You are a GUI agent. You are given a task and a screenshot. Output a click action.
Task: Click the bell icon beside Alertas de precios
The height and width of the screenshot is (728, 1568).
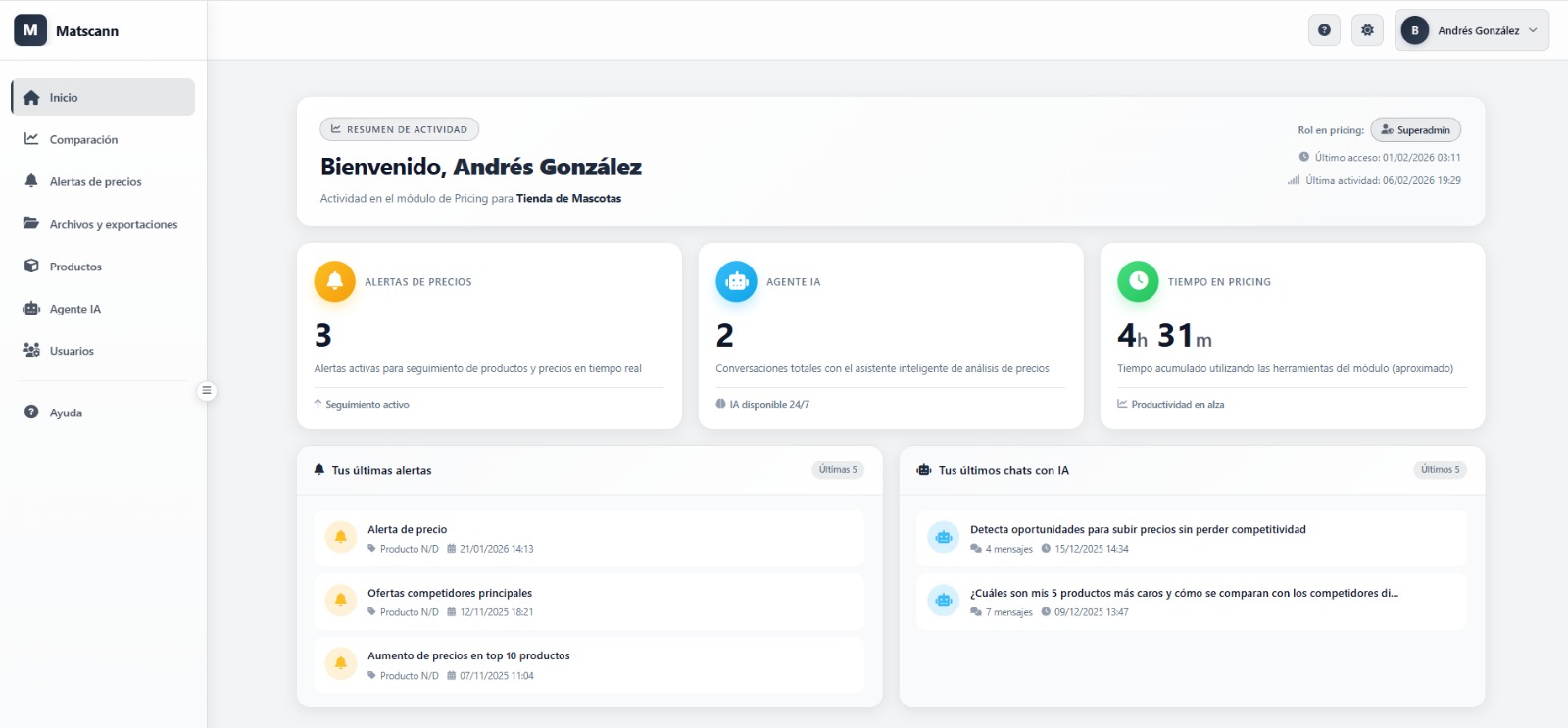click(31, 181)
